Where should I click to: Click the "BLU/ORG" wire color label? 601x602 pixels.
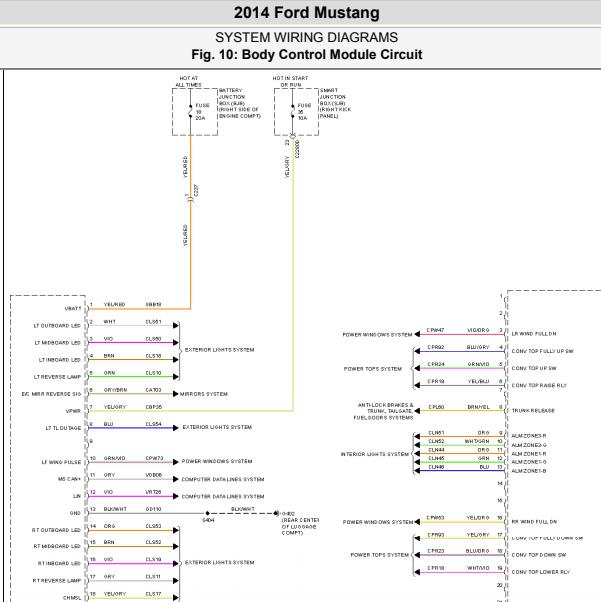pyautogui.click(x=478, y=551)
